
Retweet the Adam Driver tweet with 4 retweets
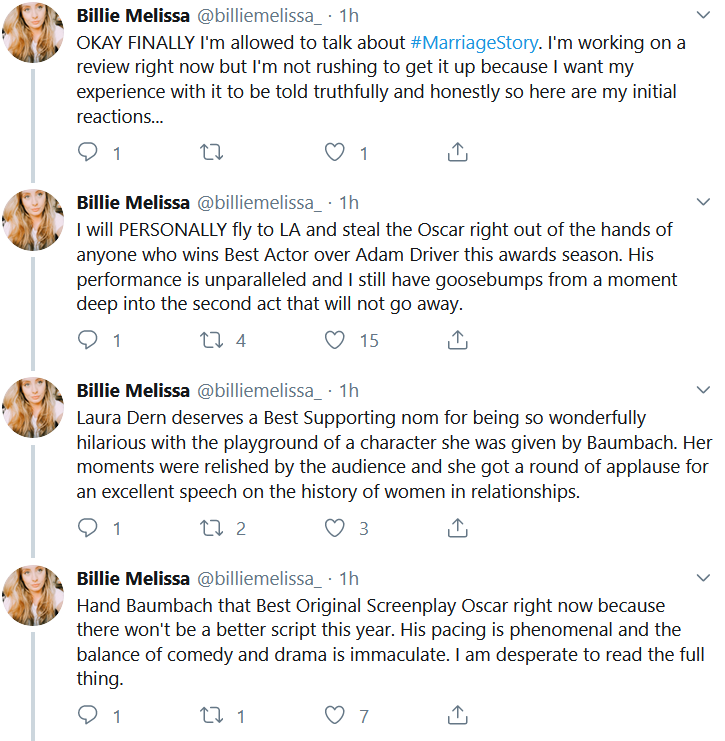(211, 340)
